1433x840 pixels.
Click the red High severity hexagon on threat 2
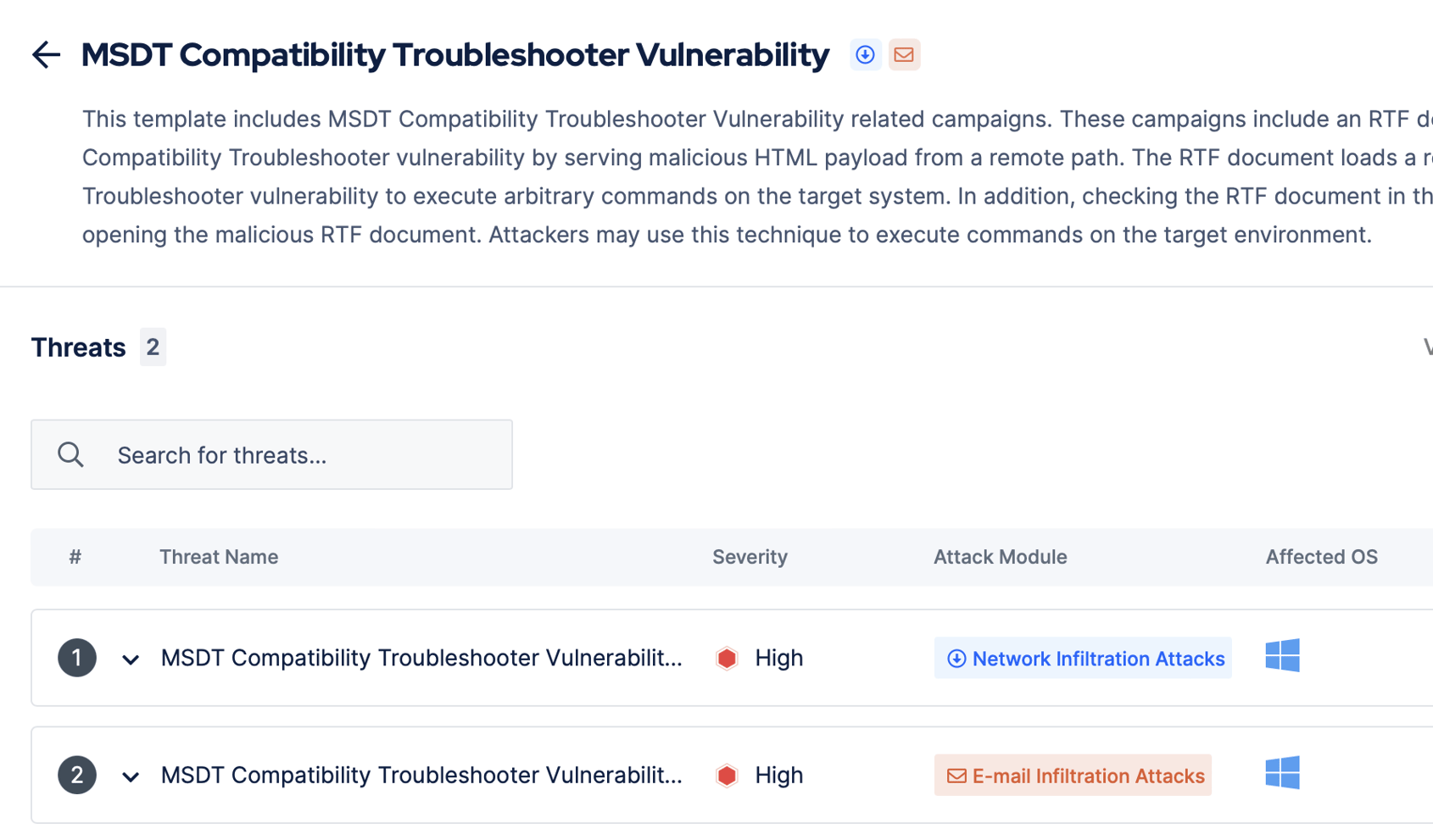click(727, 775)
